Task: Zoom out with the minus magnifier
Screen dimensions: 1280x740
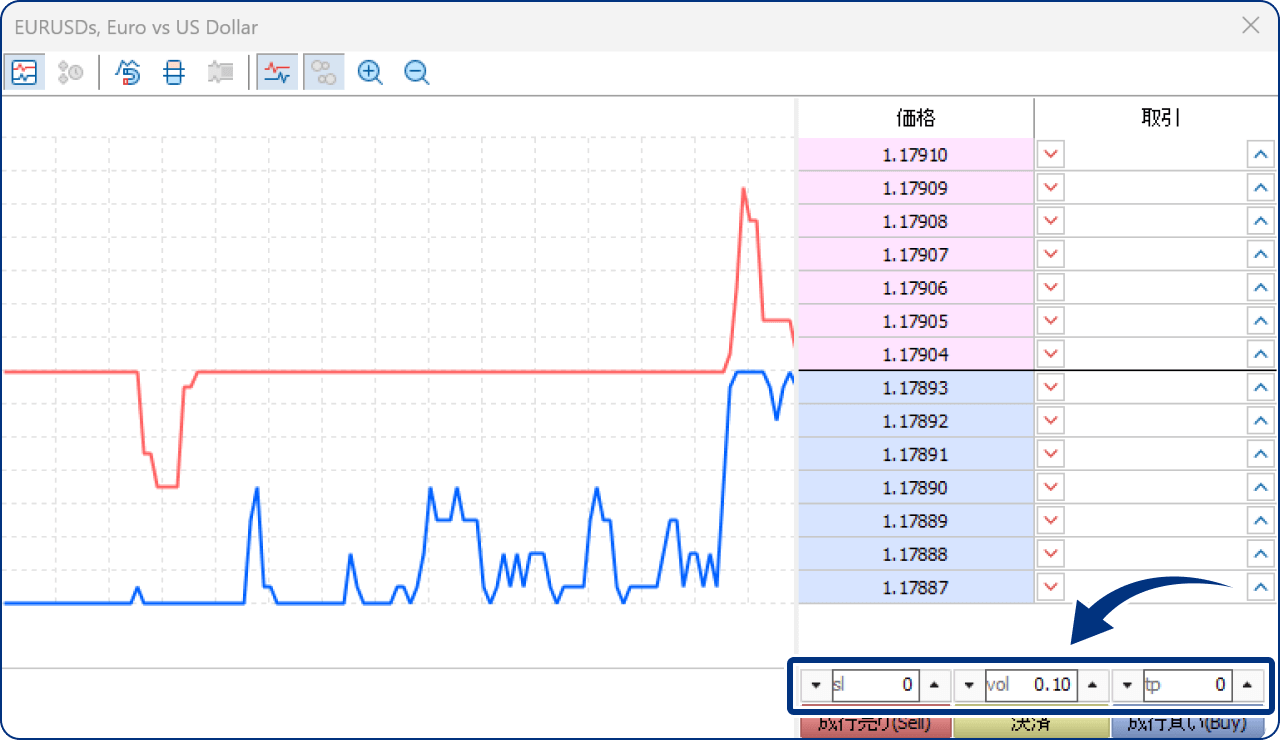Action: [417, 72]
